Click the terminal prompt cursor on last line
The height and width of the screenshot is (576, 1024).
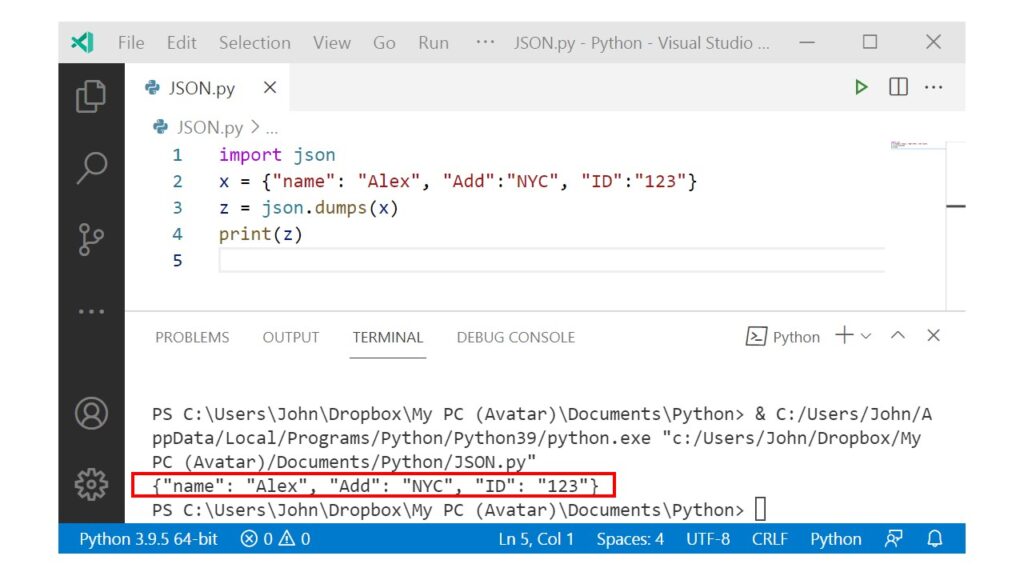click(760, 509)
